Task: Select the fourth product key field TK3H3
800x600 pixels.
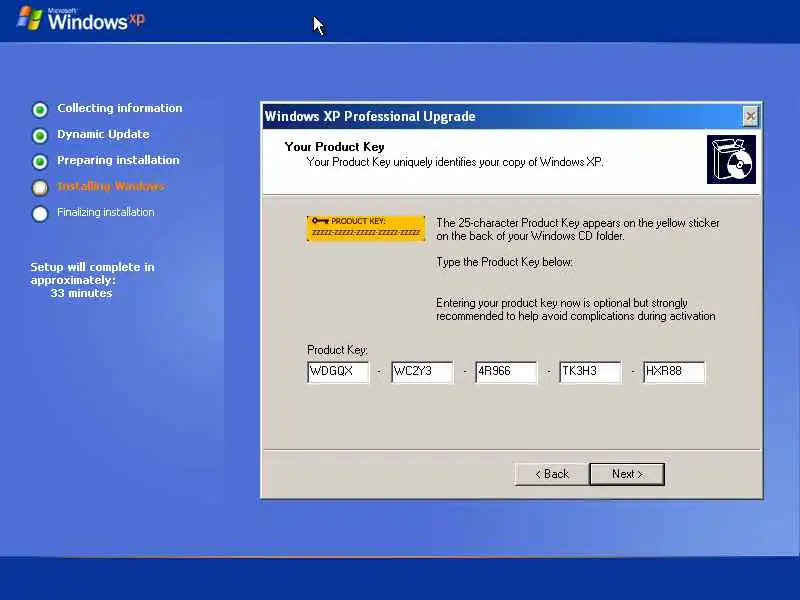Action: (x=590, y=371)
